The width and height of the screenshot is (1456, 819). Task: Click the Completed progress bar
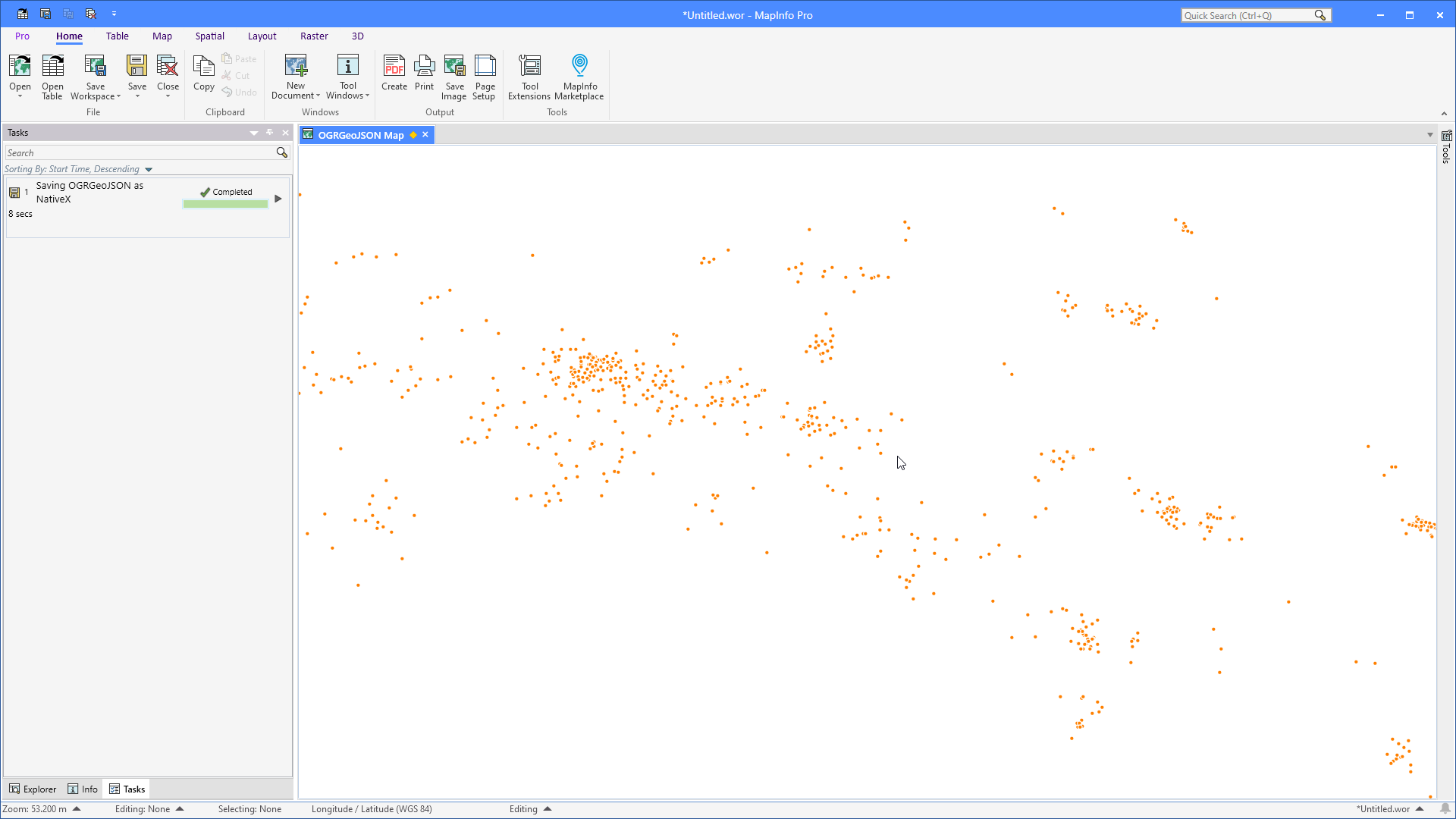click(x=225, y=202)
